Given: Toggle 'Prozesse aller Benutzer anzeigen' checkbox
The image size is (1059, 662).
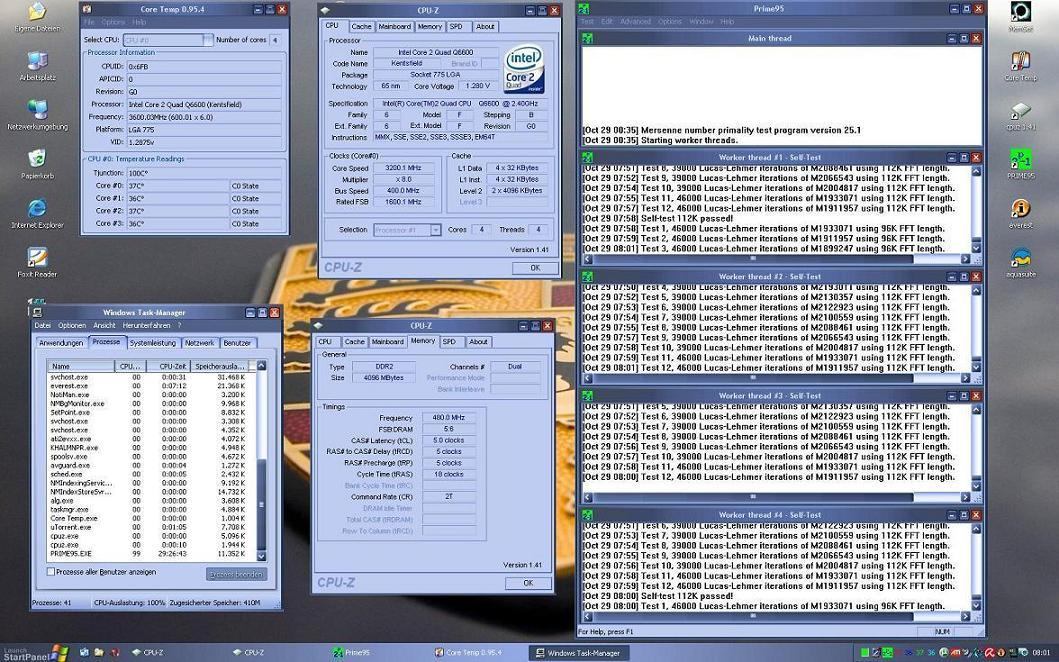Looking at the screenshot, I should pos(51,571).
